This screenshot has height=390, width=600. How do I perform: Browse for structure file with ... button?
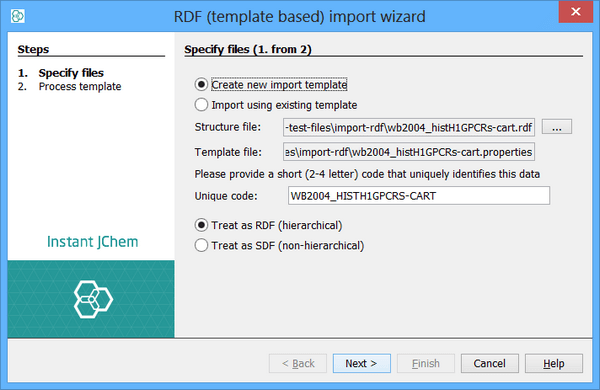point(557,127)
